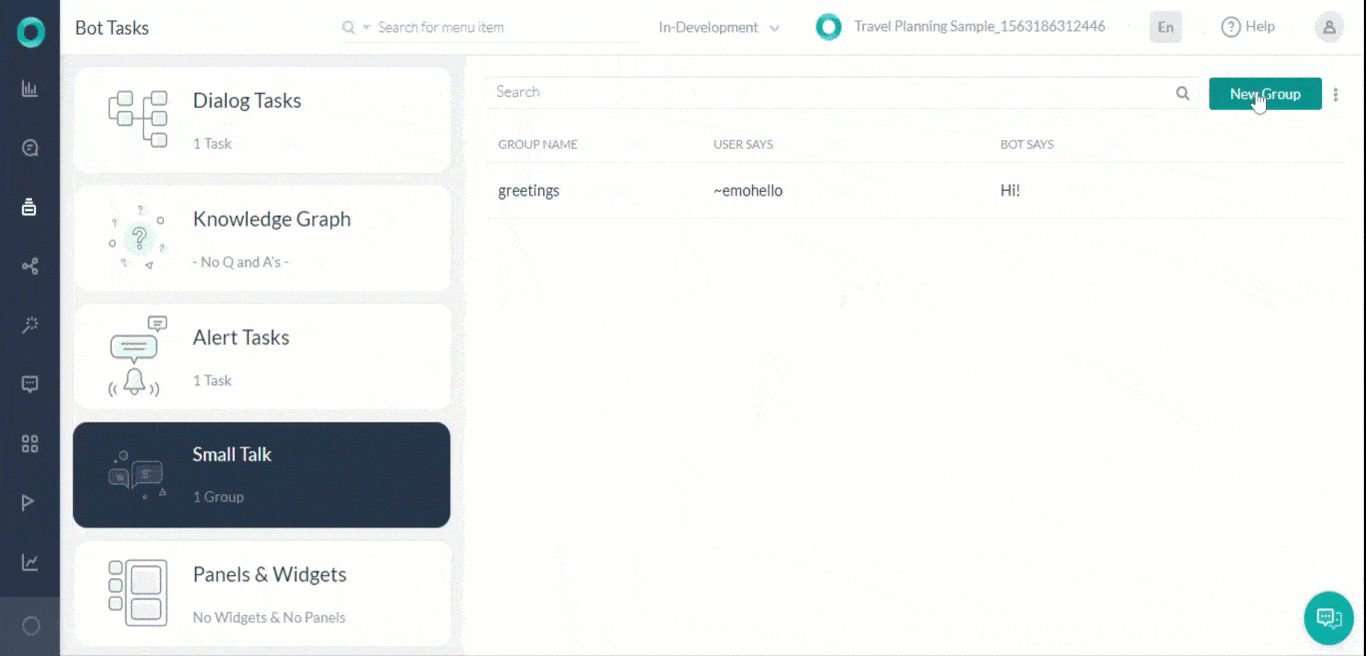The height and width of the screenshot is (656, 1366).
Task: Open the three-dot more options menu
Action: tap(1336, 94)
